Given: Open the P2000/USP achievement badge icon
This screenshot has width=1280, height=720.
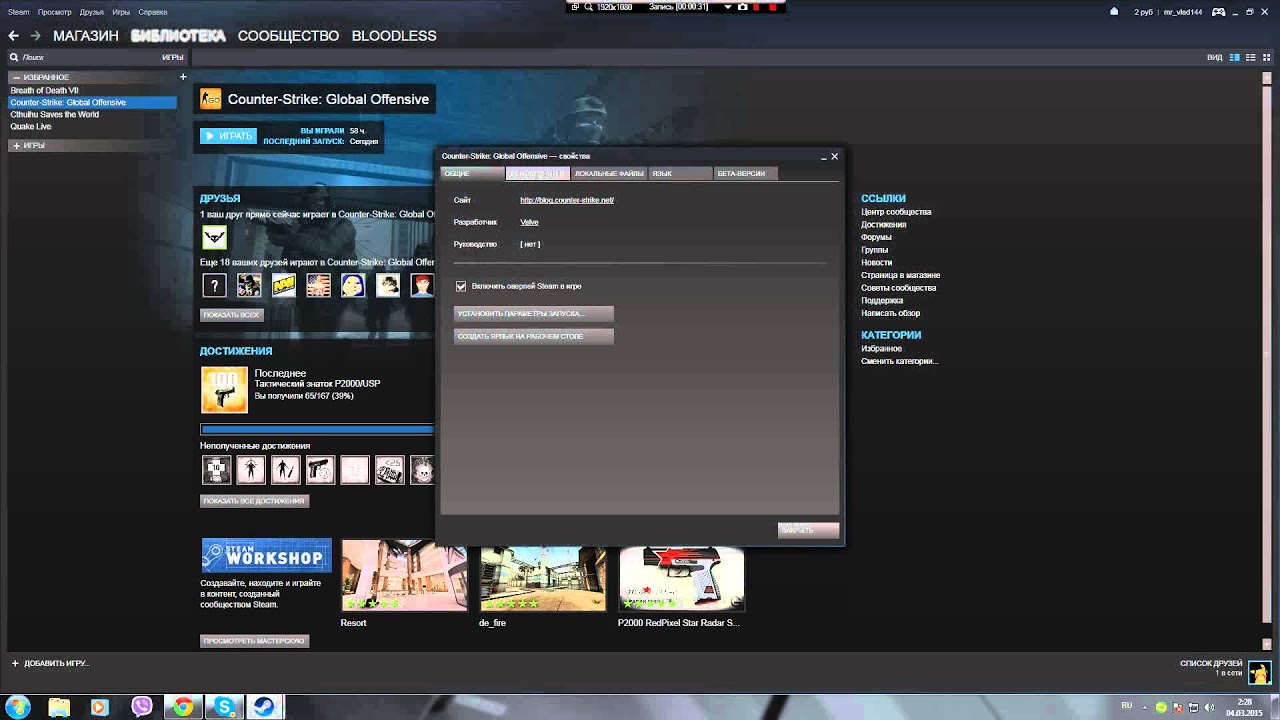Looking at the screenshot, I should pos(224,389).
